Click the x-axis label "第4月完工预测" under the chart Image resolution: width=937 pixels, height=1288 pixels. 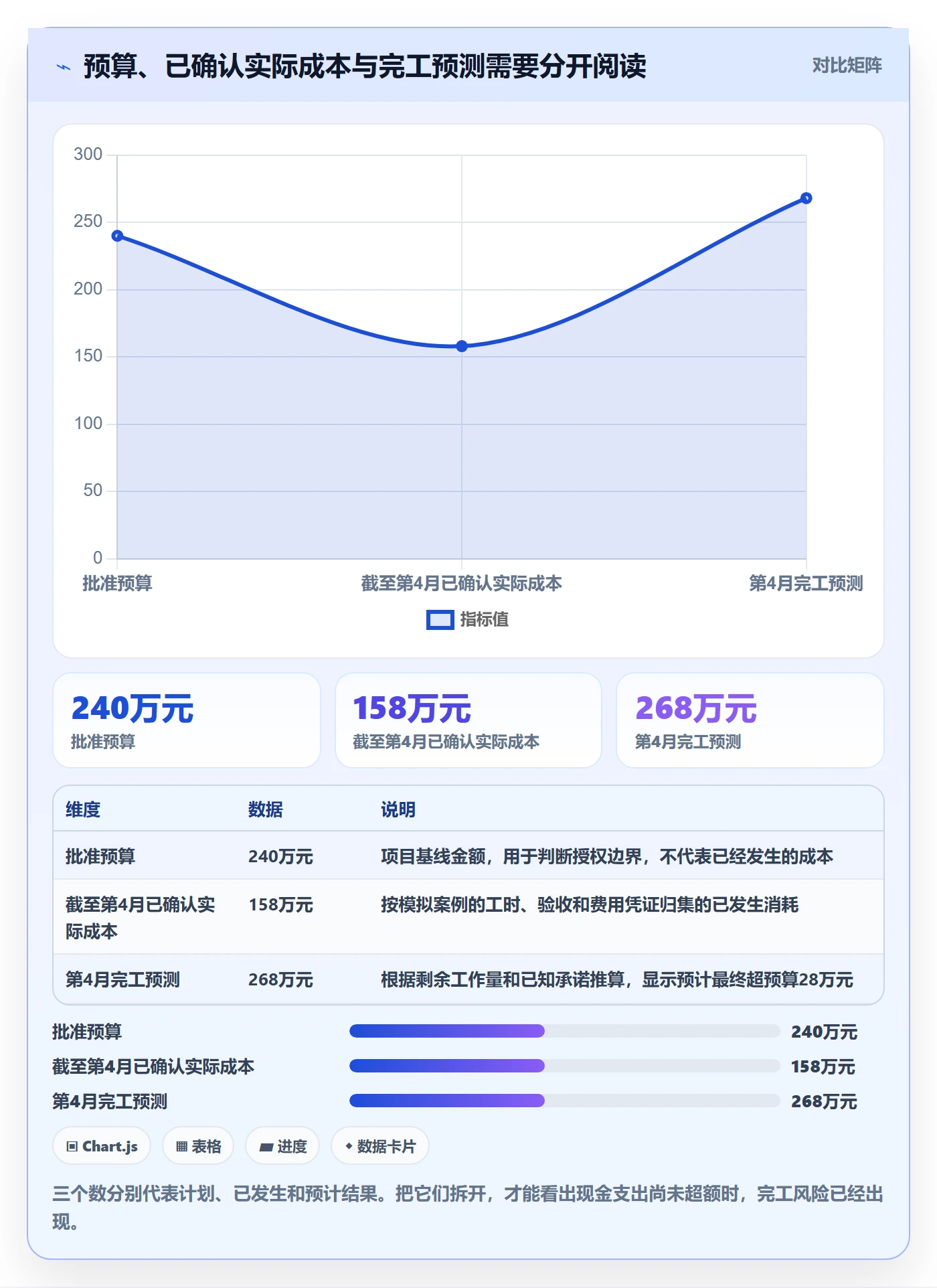[806, 583]
